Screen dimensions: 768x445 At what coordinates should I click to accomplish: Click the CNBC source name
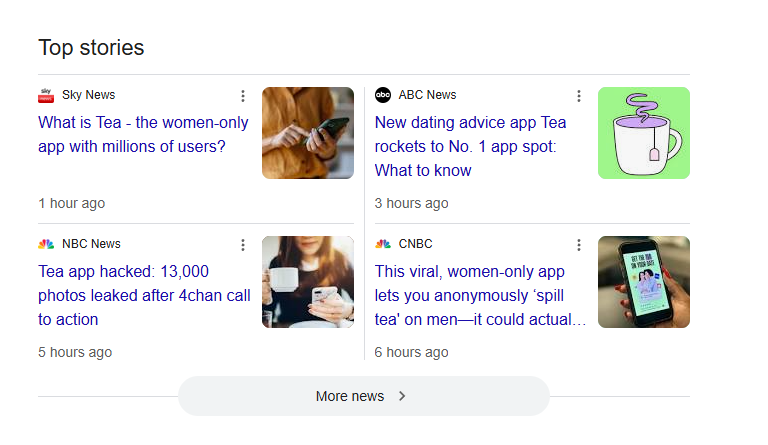point(415,244)
